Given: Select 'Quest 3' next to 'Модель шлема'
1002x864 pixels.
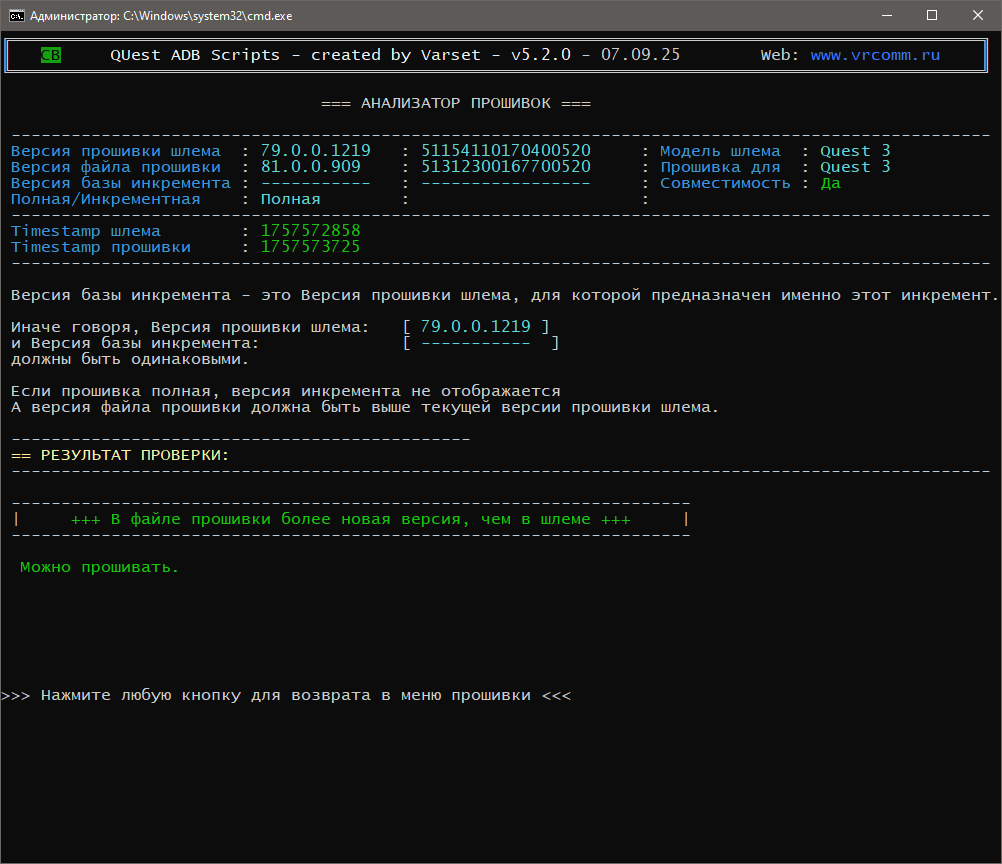Looking at the screenshot, I should coord(855,151).
